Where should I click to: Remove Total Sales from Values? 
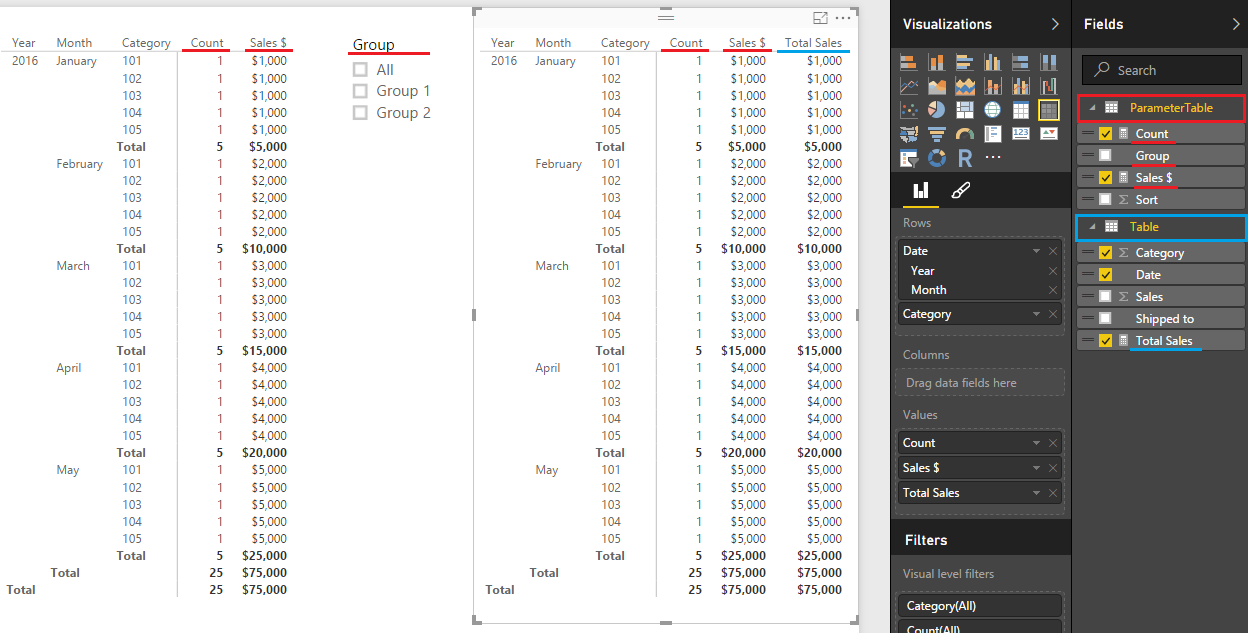point(1052,493)
